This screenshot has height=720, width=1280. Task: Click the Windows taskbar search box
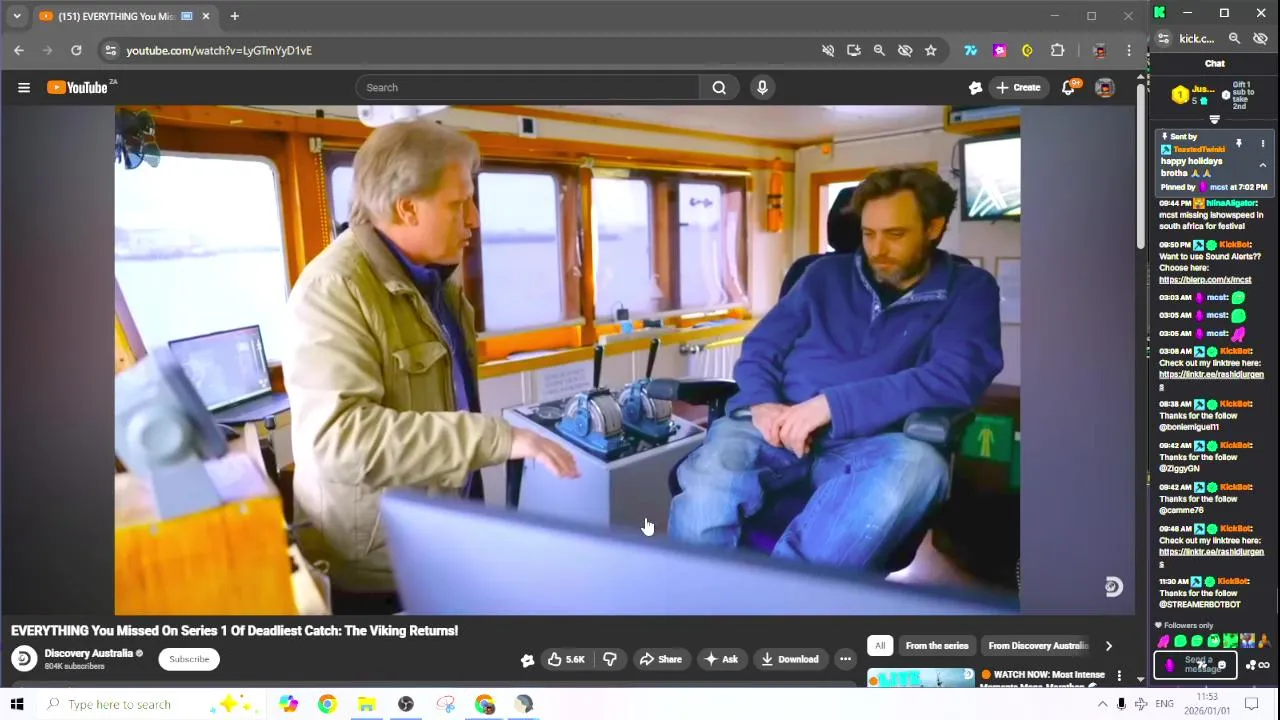150,704
